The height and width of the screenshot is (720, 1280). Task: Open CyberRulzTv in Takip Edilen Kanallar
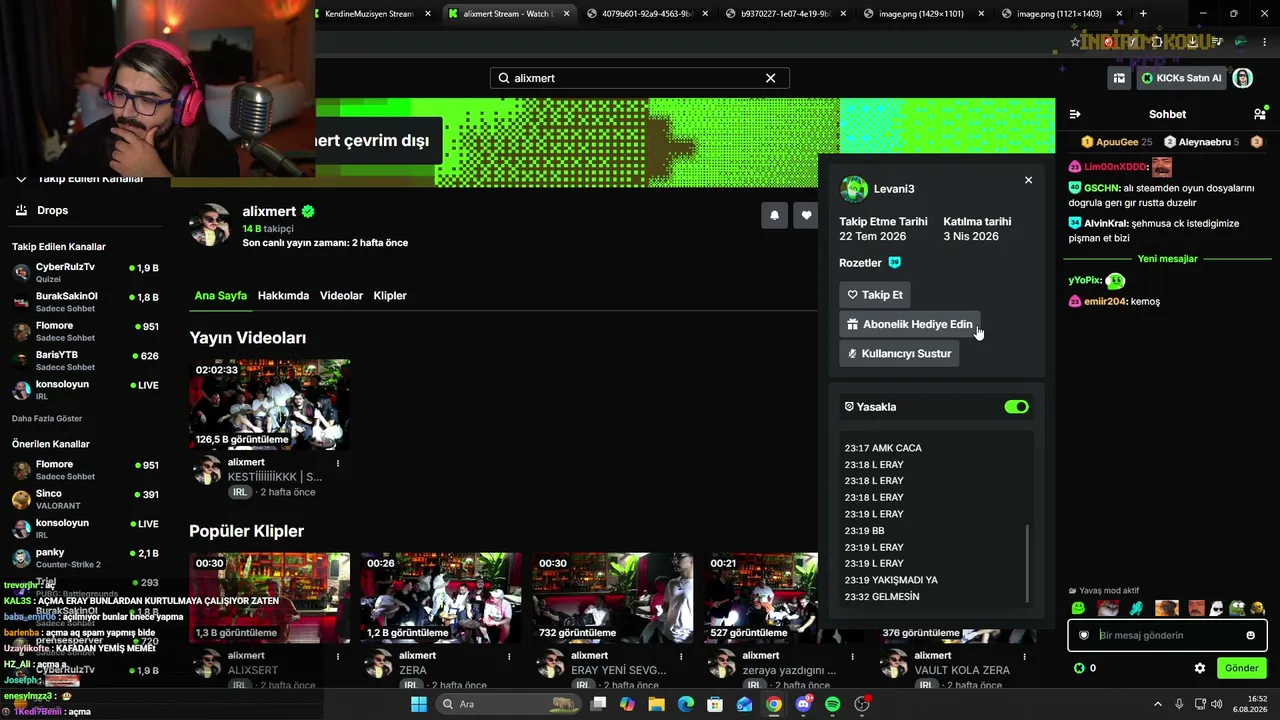[86, 272]
